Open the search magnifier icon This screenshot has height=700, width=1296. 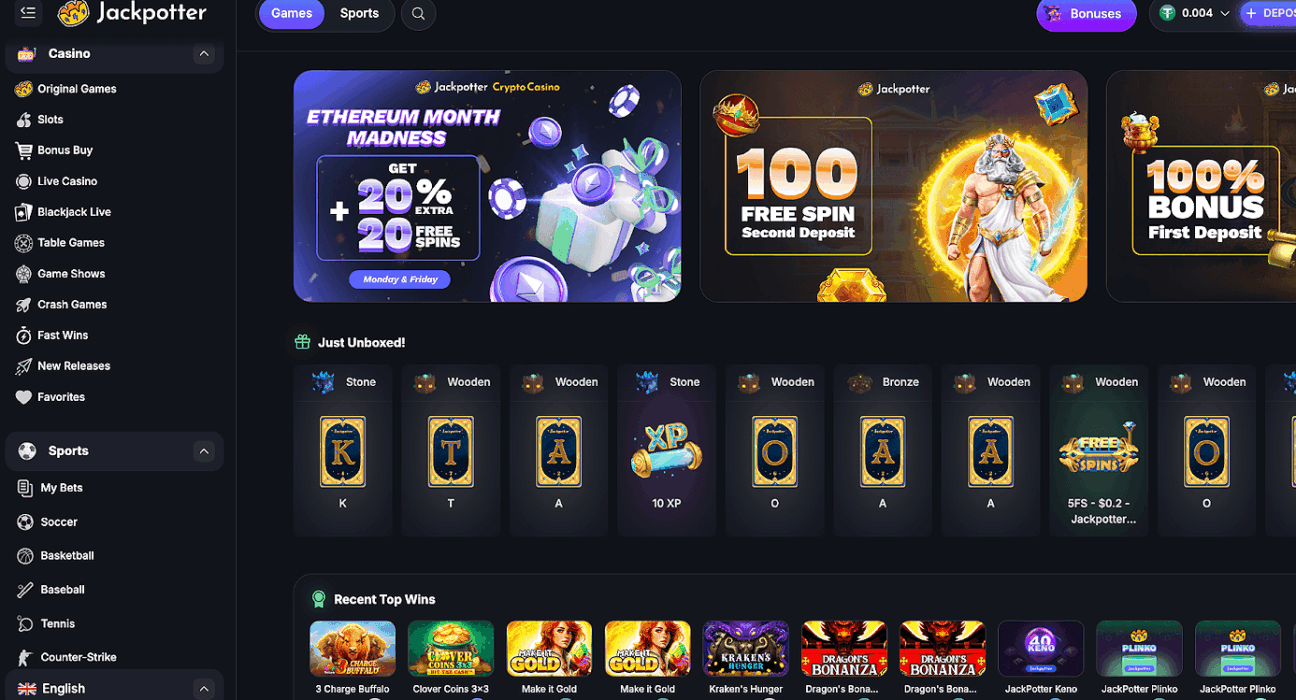[x=418, y=14]
